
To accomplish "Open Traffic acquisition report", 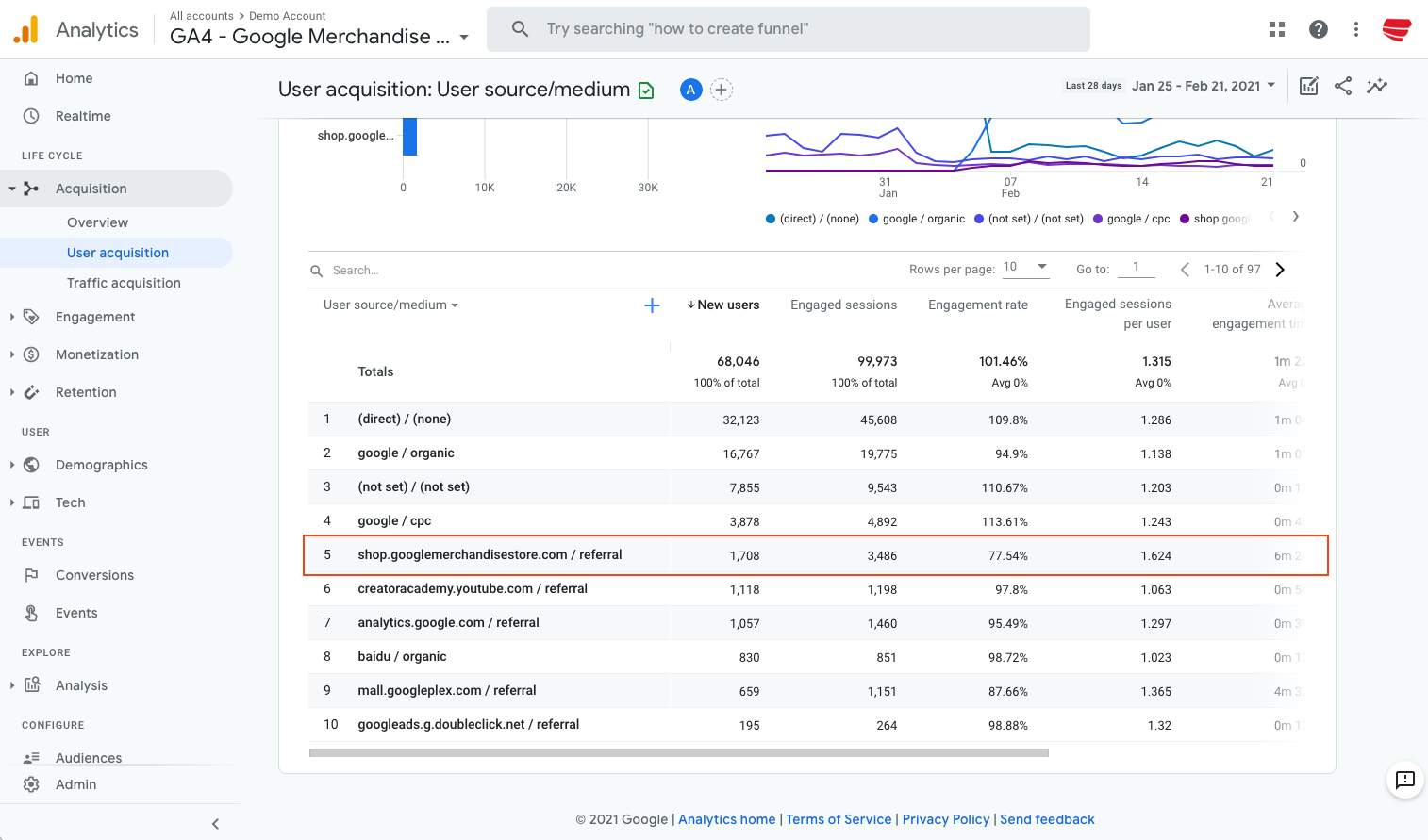I will pos(124,283).
